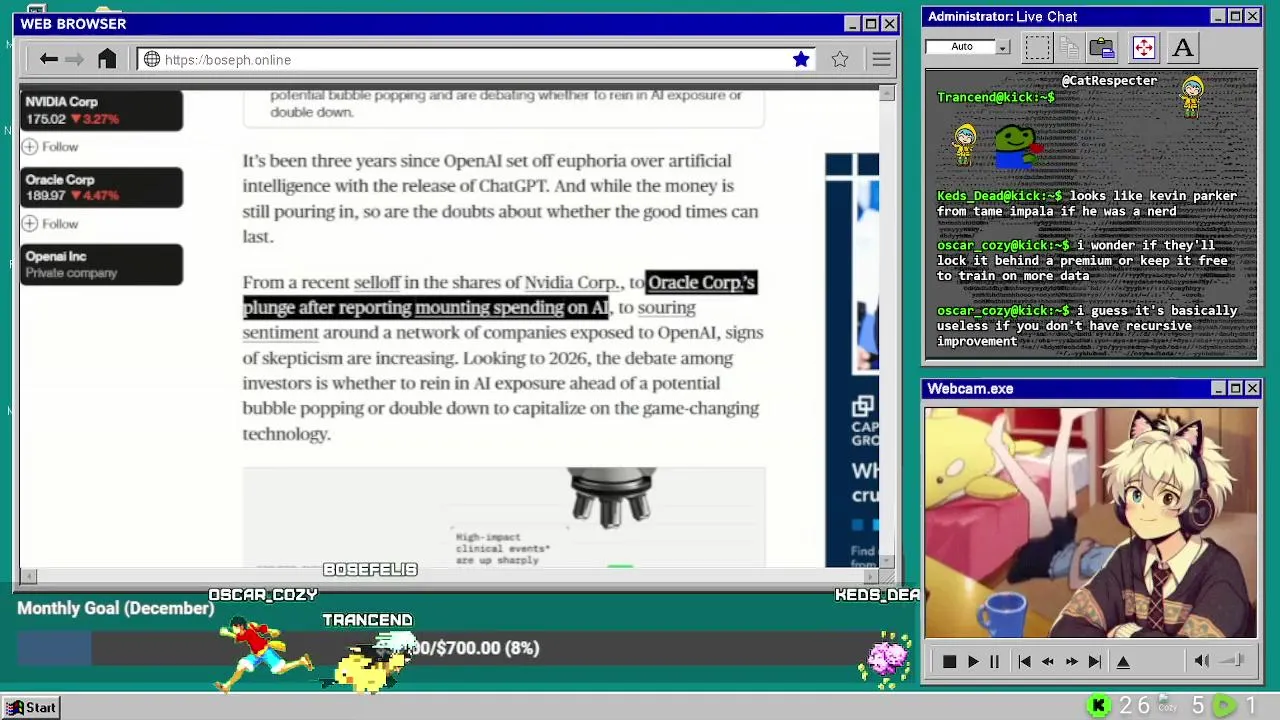This screenshot has width=1280, height=720.
Task: Mute the Webcam.exe speaker icon
Action: pos(1202,660)
